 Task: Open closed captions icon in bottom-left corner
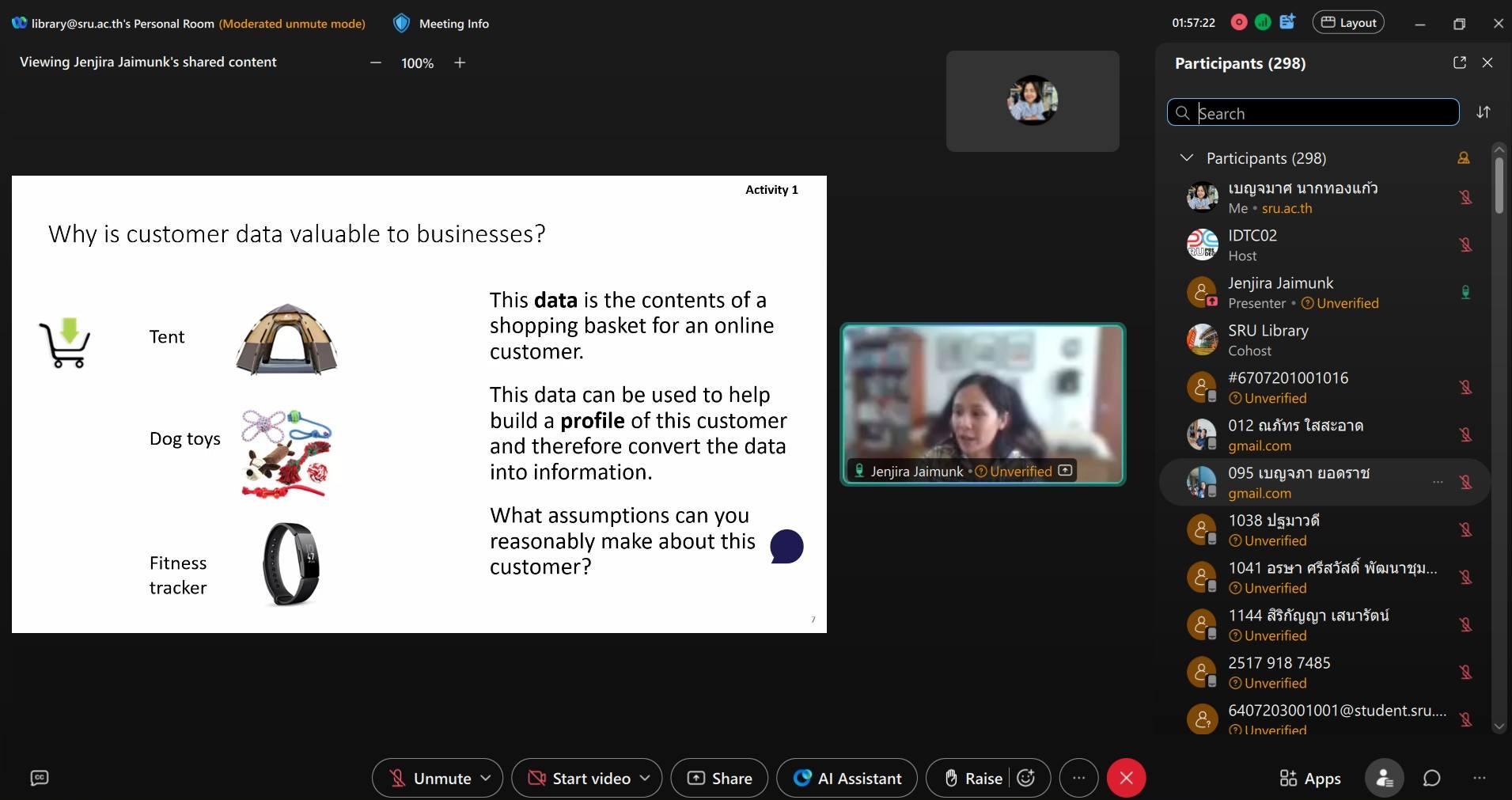tap(39, 778)
